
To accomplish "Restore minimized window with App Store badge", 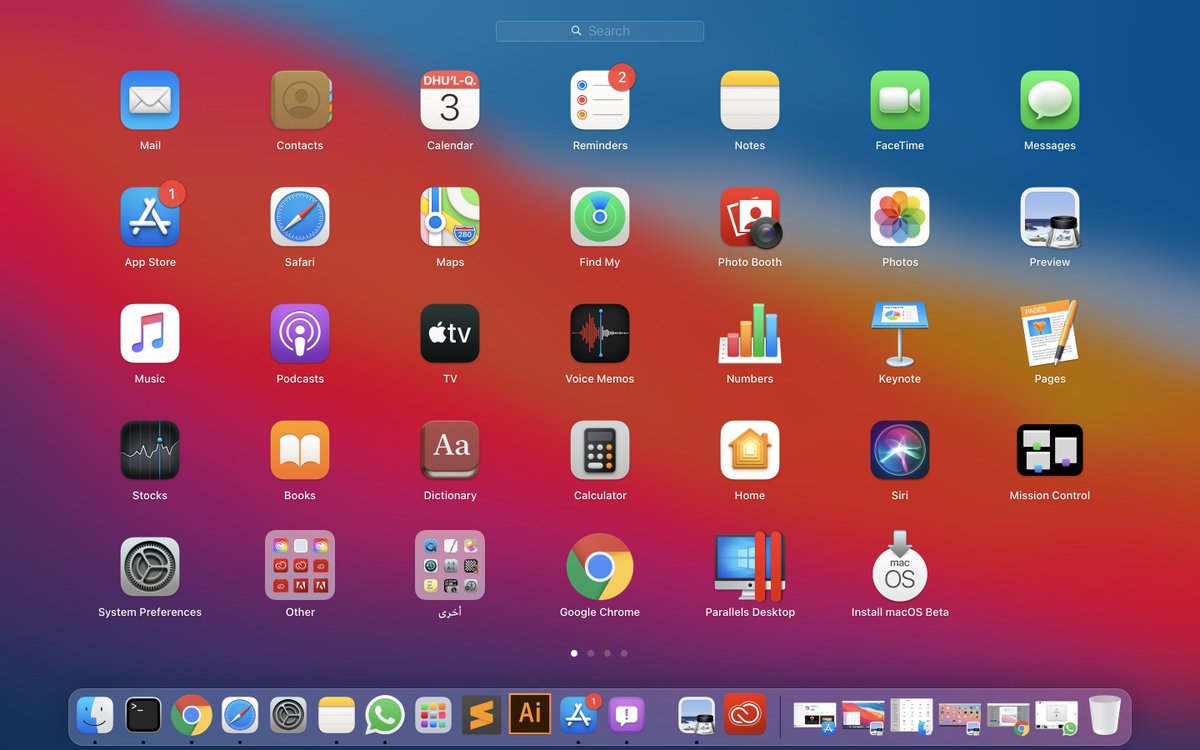I will [x=814, y=717].
